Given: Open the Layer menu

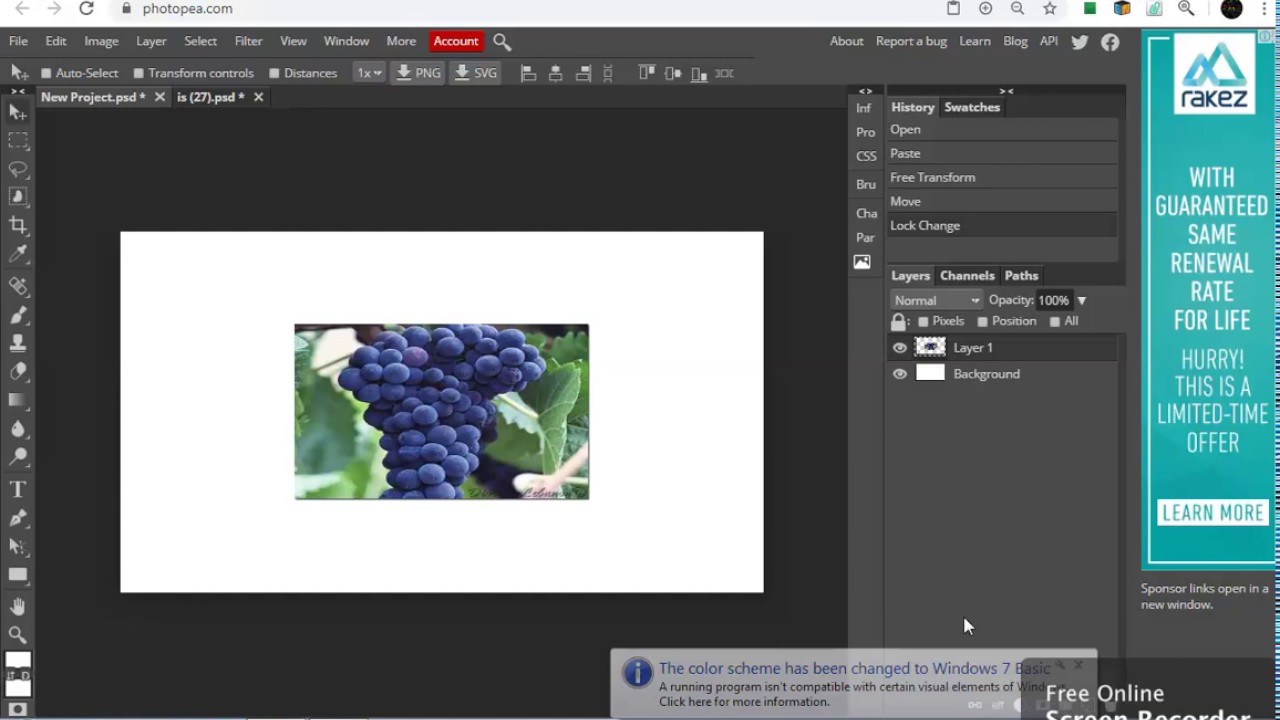Looking at the screenshot, I should click(x=151, y=41).
